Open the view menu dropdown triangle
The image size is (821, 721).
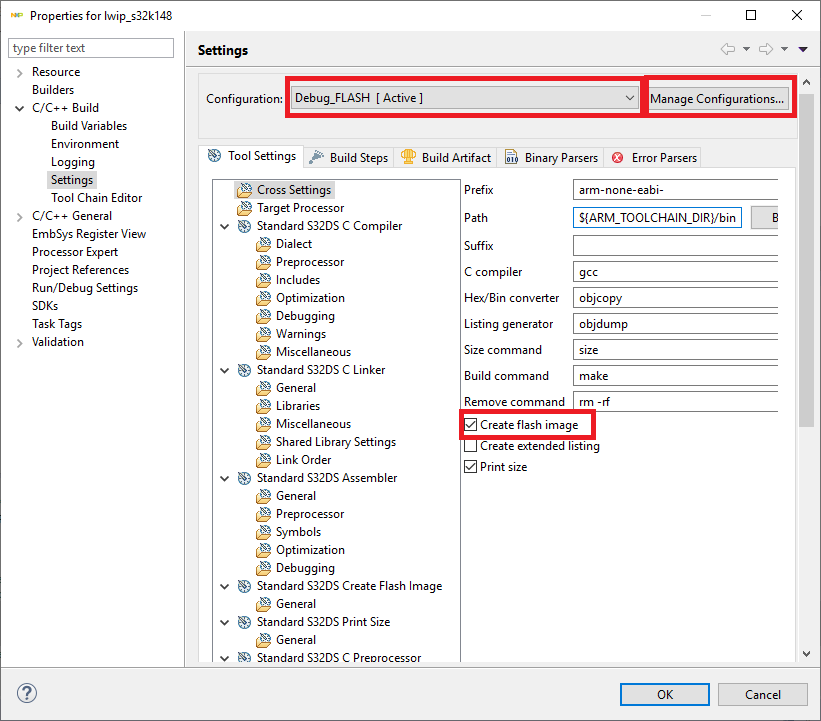803,49
